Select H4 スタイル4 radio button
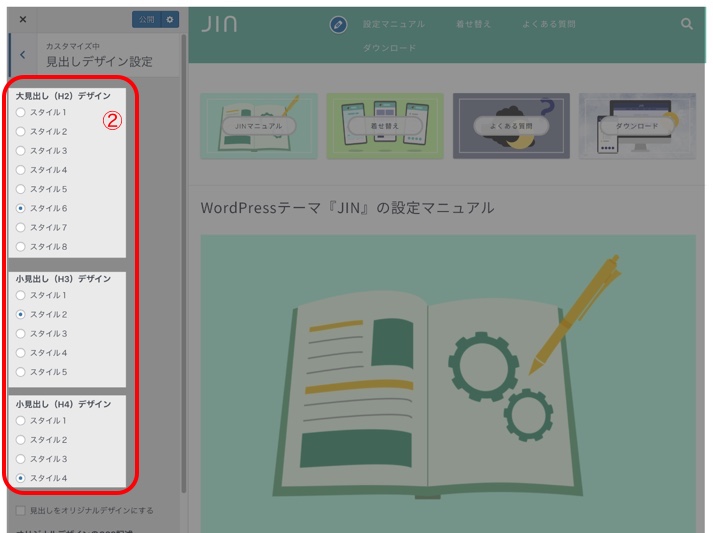This screenshot has height=533, width=713. (20, 478)
